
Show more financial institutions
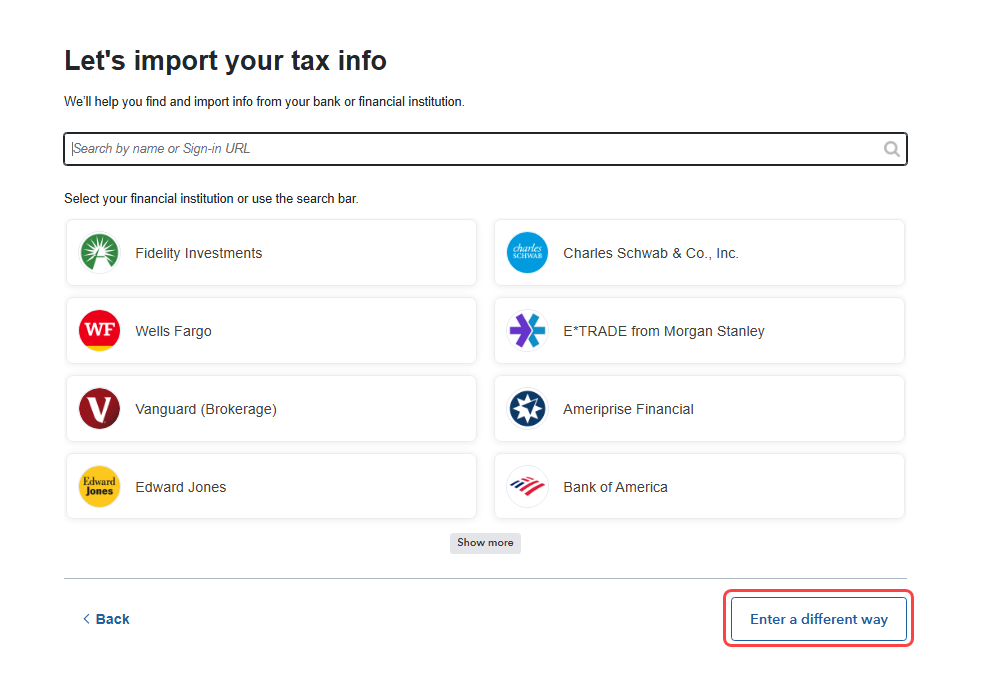click(485, 543)
